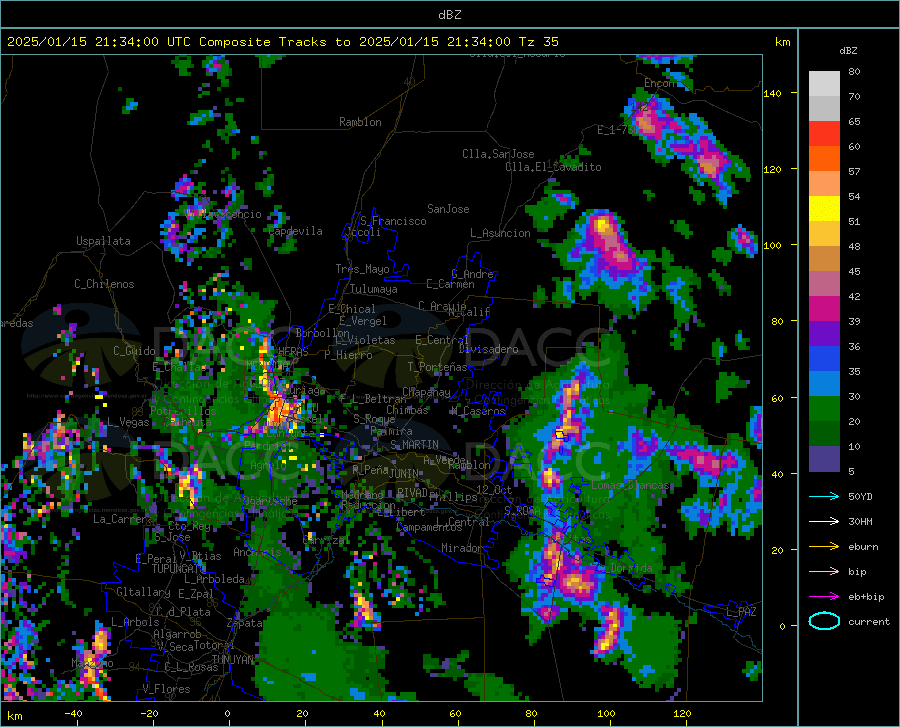The width and height of the screenshot is (900, 727).
Task: Click the '30HM' legend label
Action: [x=860, y=522]
